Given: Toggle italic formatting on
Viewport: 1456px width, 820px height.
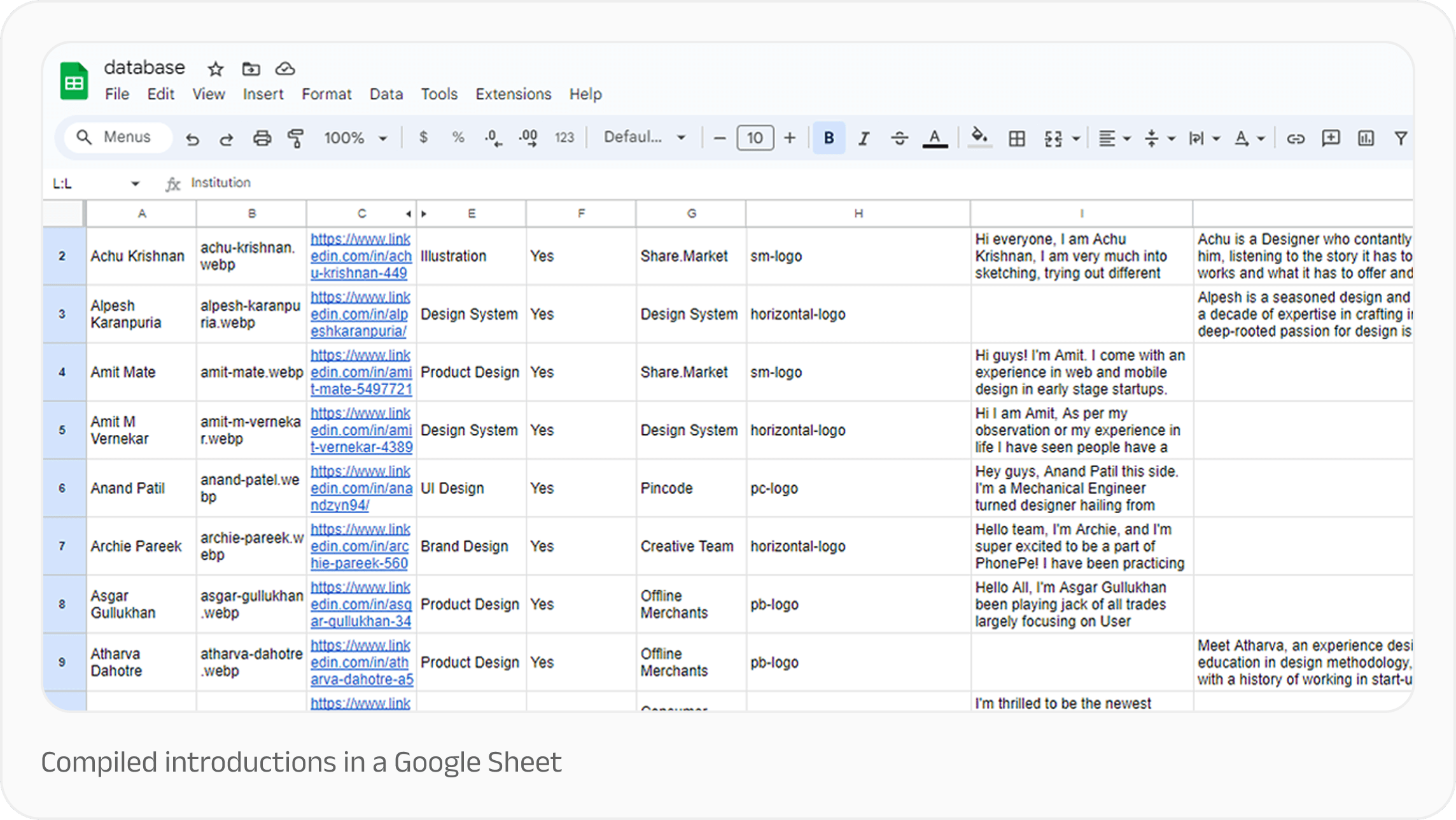Looking at the screenshot, I should click(864, 137).
